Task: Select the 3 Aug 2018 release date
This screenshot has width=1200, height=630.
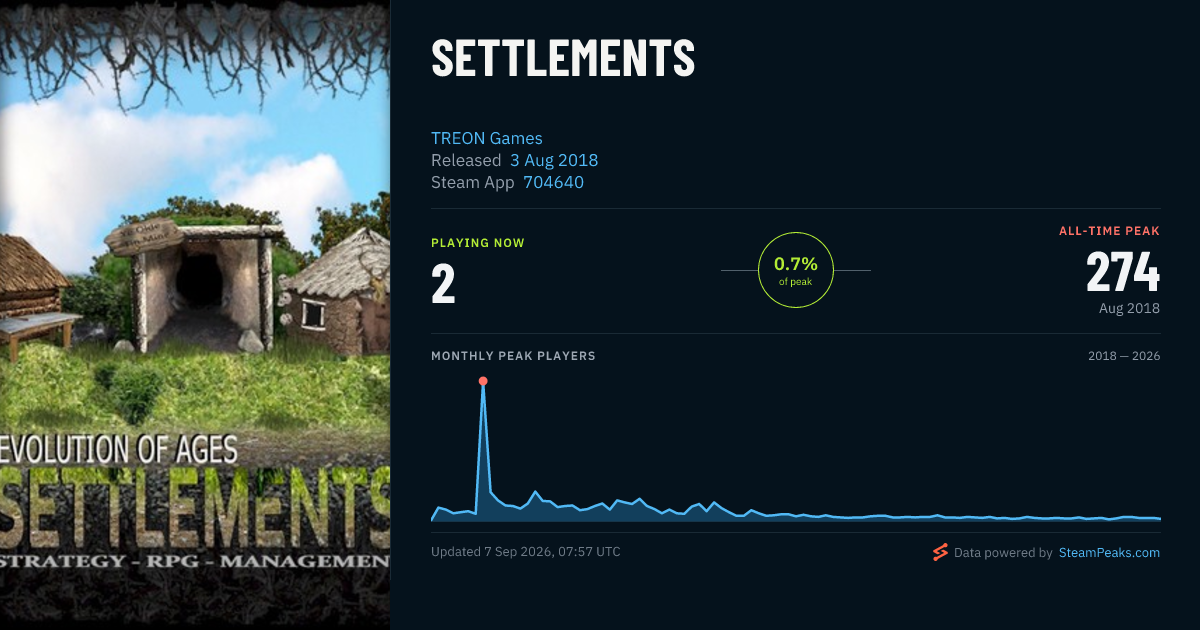Action: [x=554, y=160]
